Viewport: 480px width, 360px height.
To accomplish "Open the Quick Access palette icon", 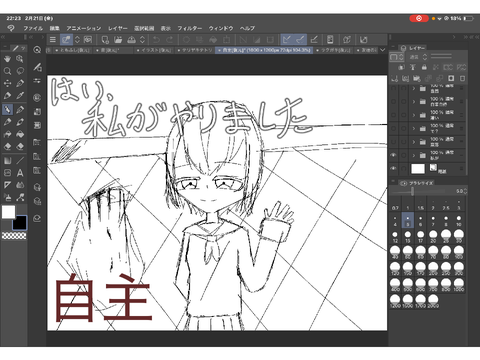I will point(37,50).
